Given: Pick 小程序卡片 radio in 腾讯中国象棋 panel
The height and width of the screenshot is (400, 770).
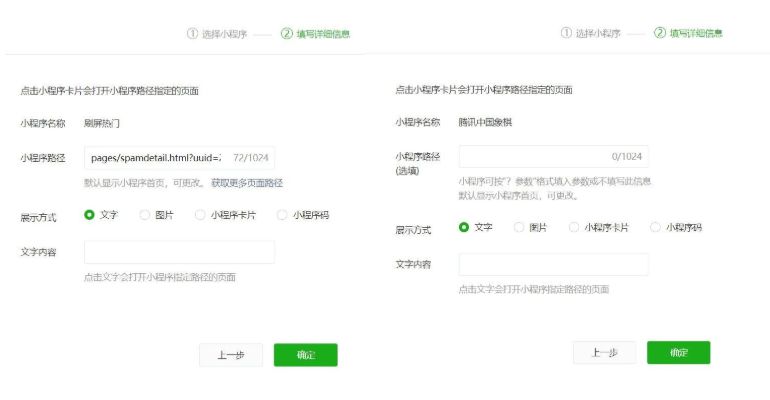Looking at the screenshot, I should click(574, 227).
